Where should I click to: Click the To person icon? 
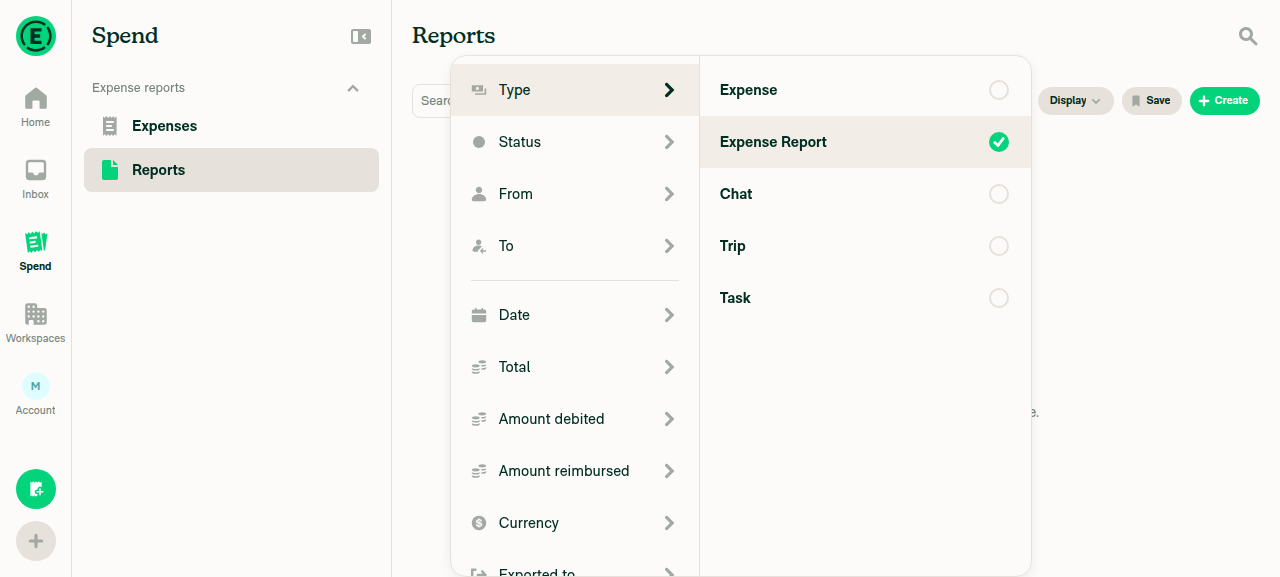(479, 246)
